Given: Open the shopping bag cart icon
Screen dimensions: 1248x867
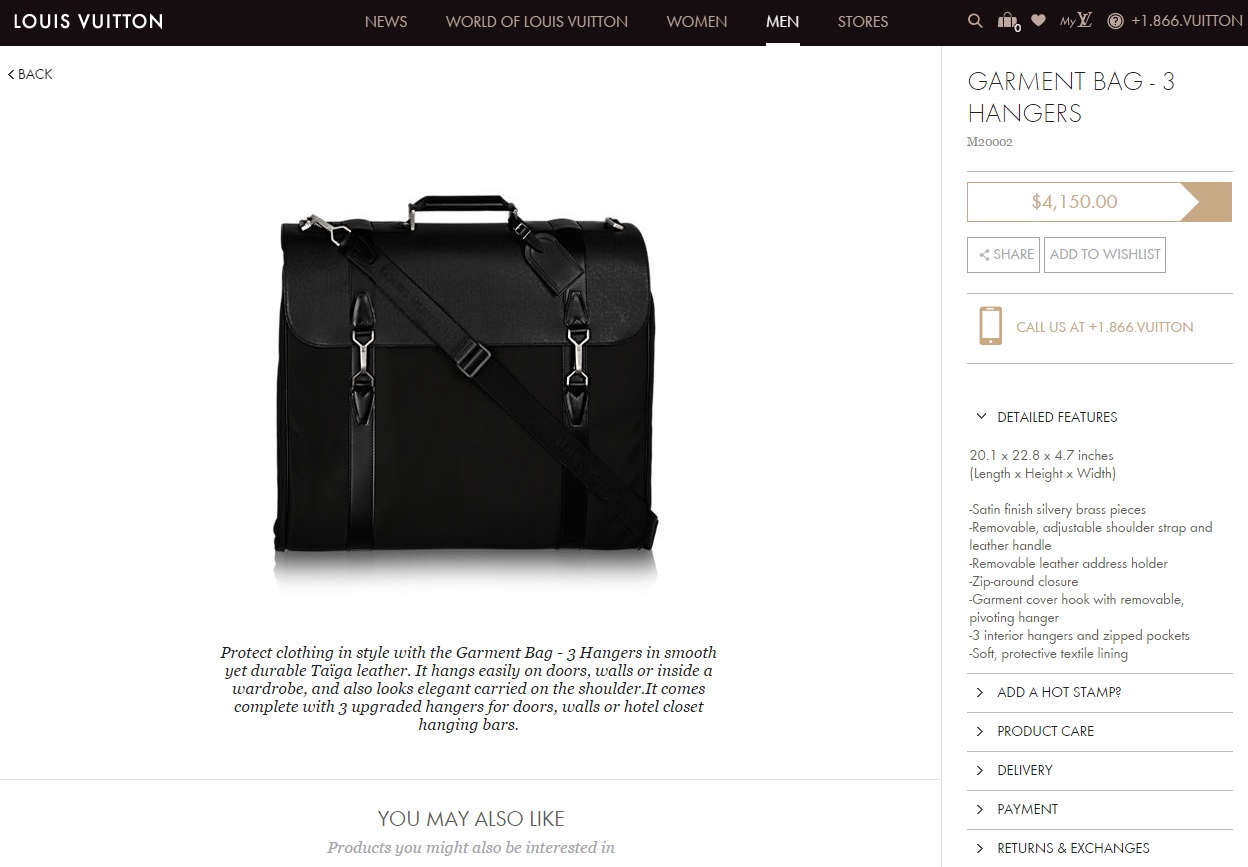Looking at the screenshot, I should coord(1008,21).
